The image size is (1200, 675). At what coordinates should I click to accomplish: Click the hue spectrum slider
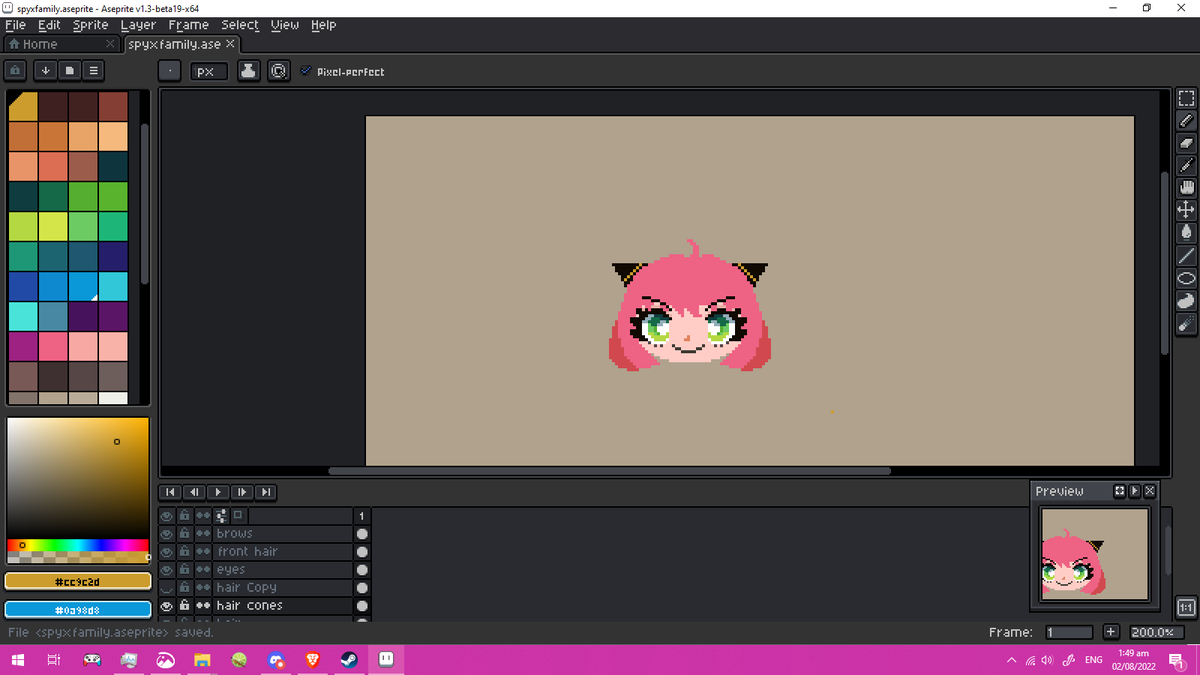[78, 545]
